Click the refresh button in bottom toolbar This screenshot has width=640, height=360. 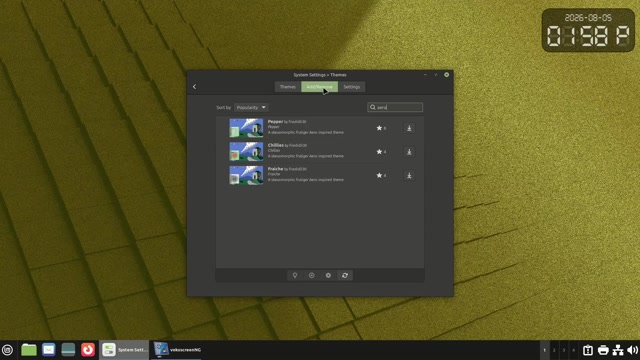coord(345,276)
